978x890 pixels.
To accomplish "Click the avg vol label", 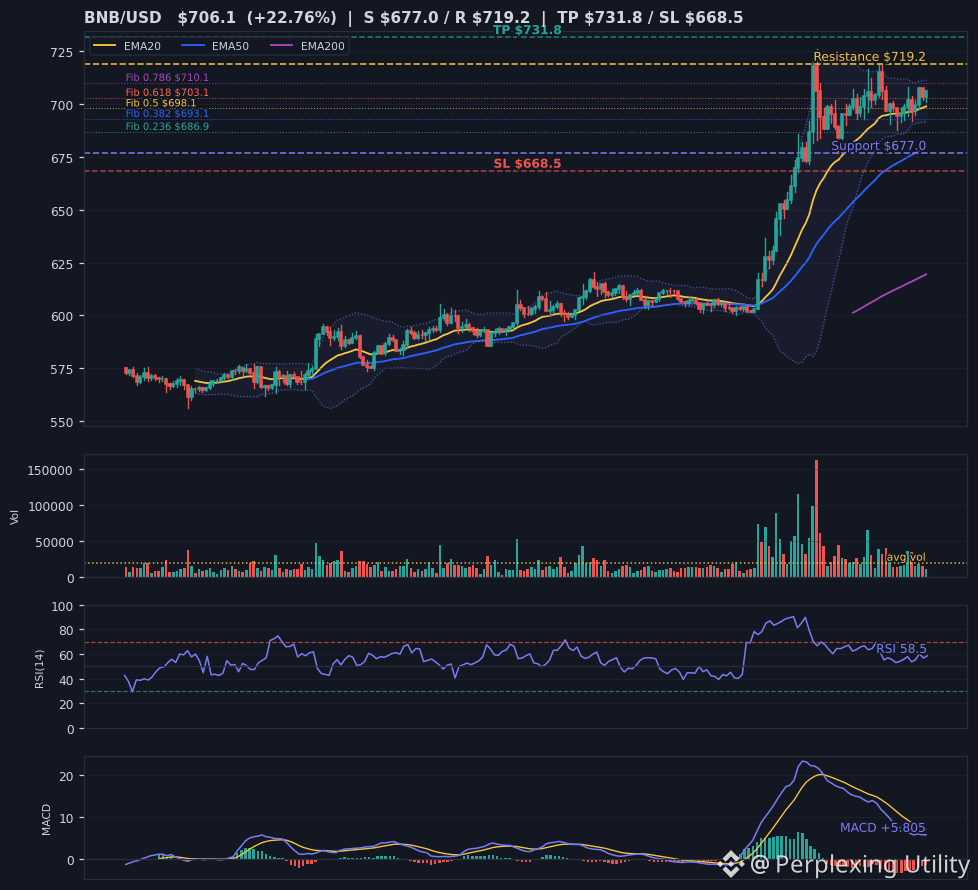I will click(x=906, y=557).
